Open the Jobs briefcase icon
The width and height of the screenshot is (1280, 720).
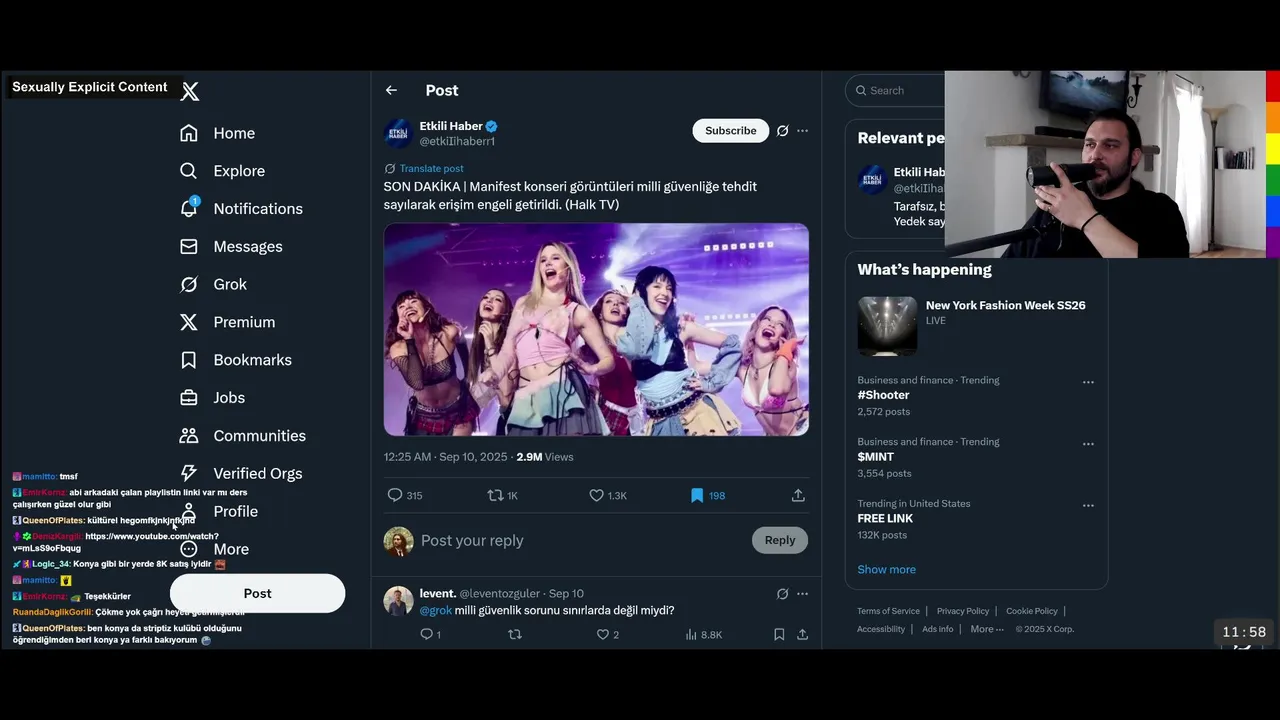pyautogui.click(x=188, y=397)
